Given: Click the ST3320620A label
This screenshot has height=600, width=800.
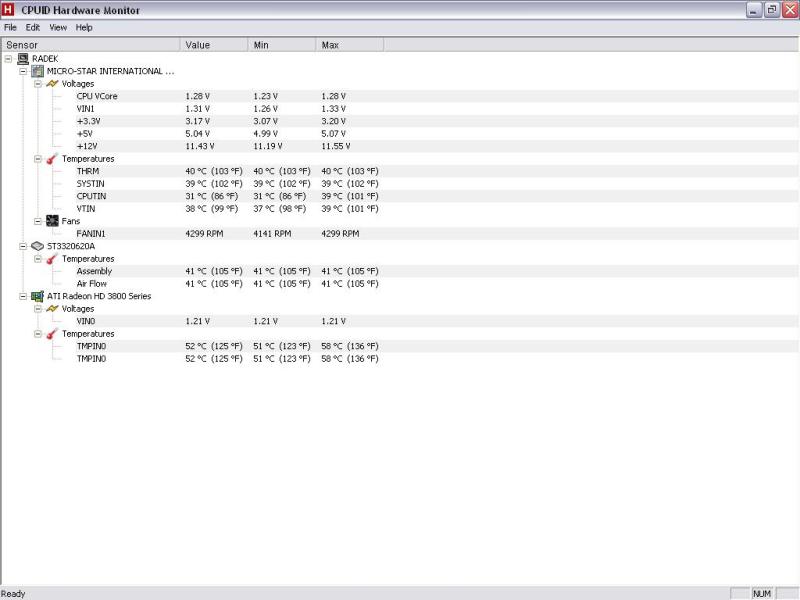Looking at the screenshot, I should [x=71, y=246].
